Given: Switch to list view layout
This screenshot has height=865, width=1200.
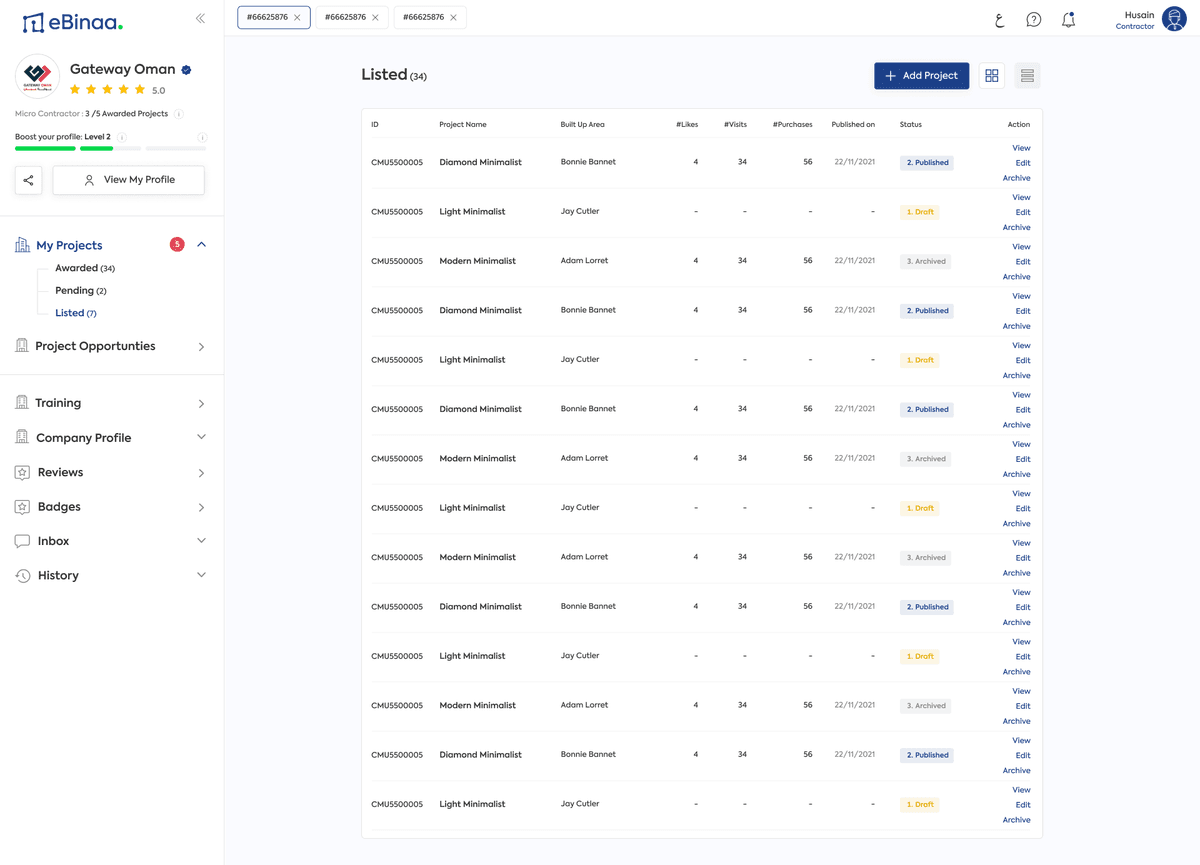Looking at the screenshot, I should coord(1026,75).
